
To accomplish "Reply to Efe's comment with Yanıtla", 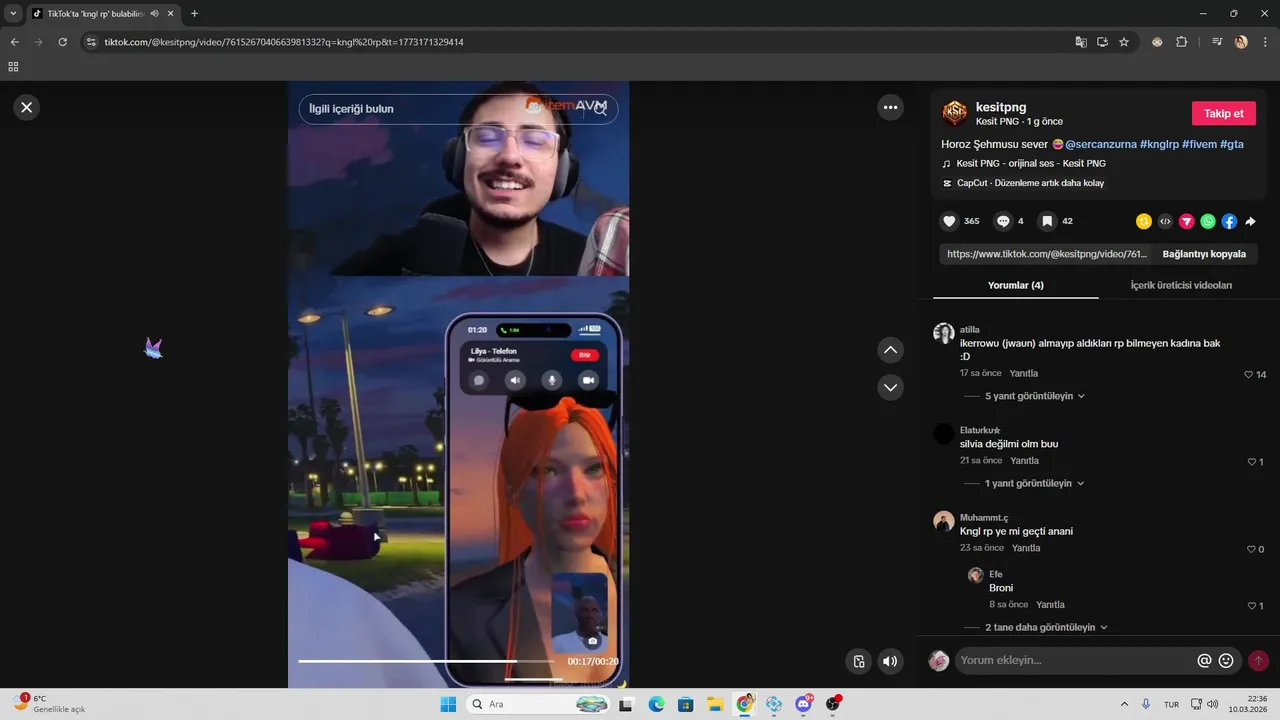I will (x=1050, y=605).
